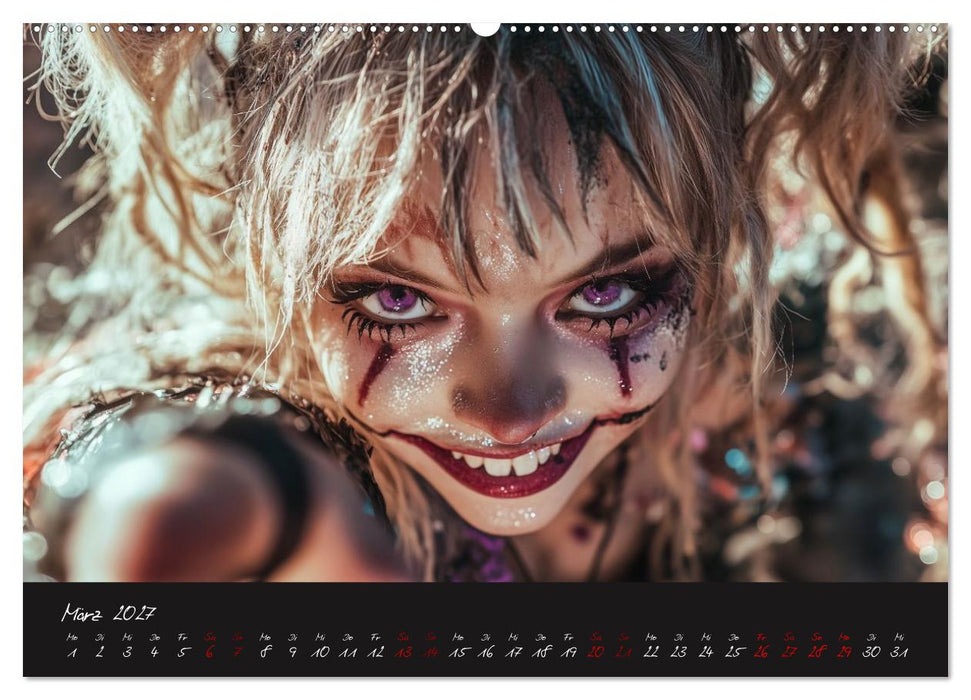Pick date 31 in the calendar row
This screenshot has height=700, width=971.
tap(899, 652)
